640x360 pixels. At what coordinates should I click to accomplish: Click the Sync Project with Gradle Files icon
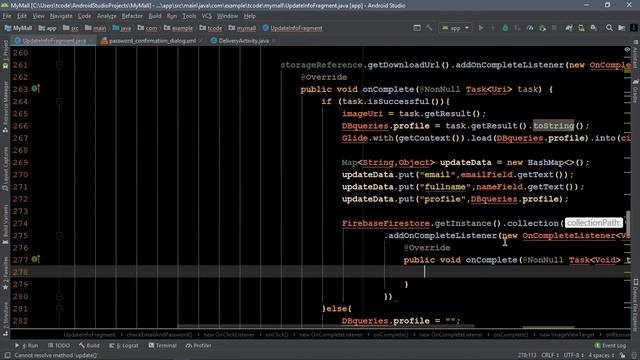(569, 28)
